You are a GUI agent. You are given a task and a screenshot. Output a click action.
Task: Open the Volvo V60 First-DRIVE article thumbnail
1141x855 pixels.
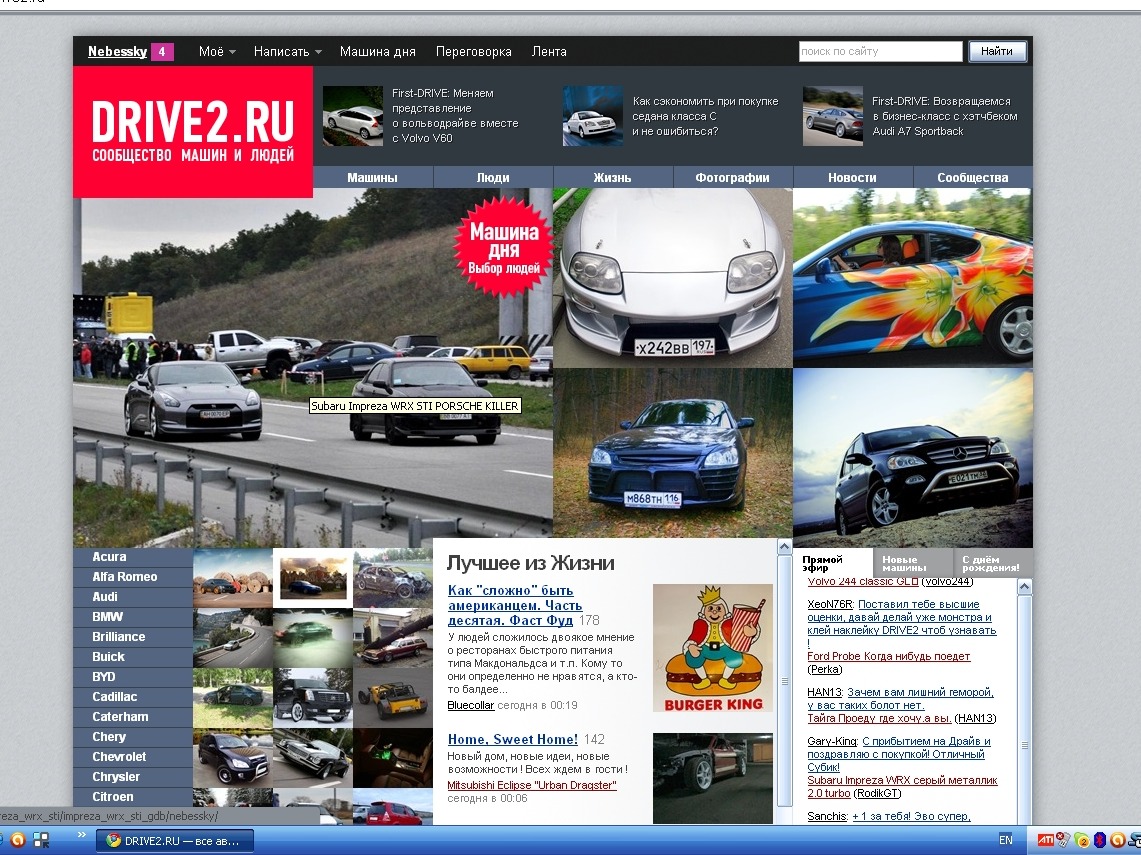click(353, 116)
